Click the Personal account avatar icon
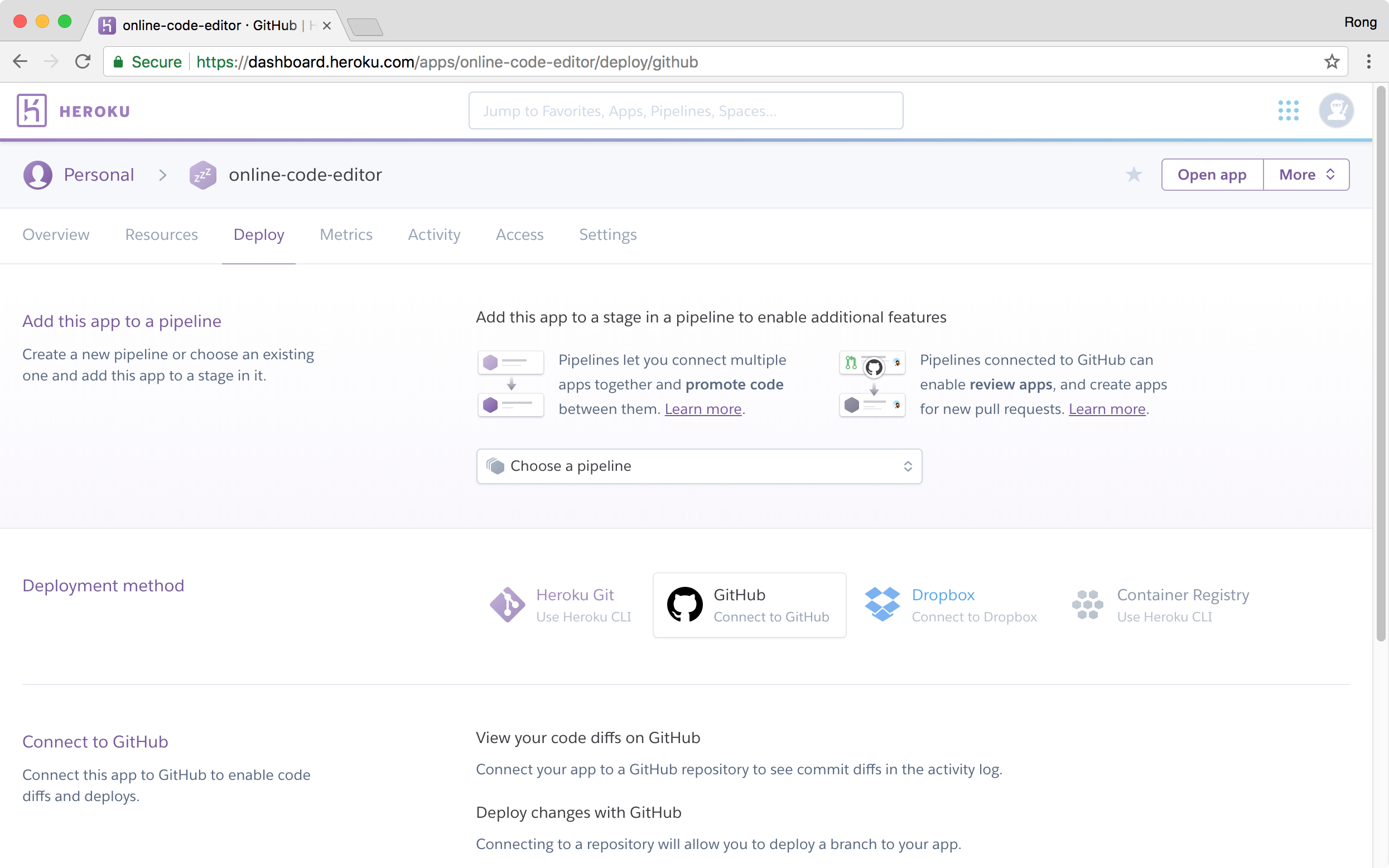1389x868 pixels. tap(38, 175)
